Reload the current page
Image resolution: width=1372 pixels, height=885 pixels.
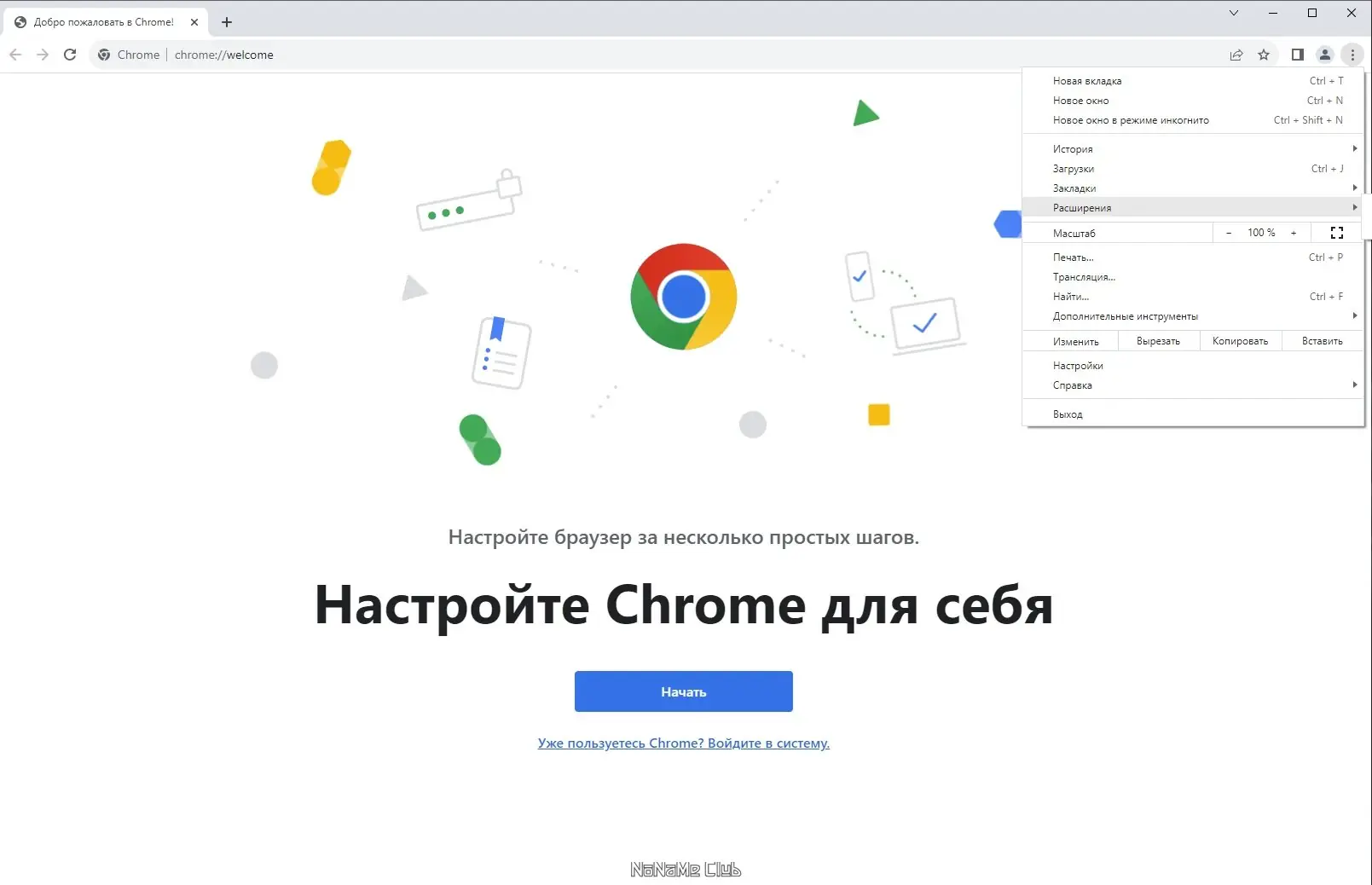click(x=70, y=55)
